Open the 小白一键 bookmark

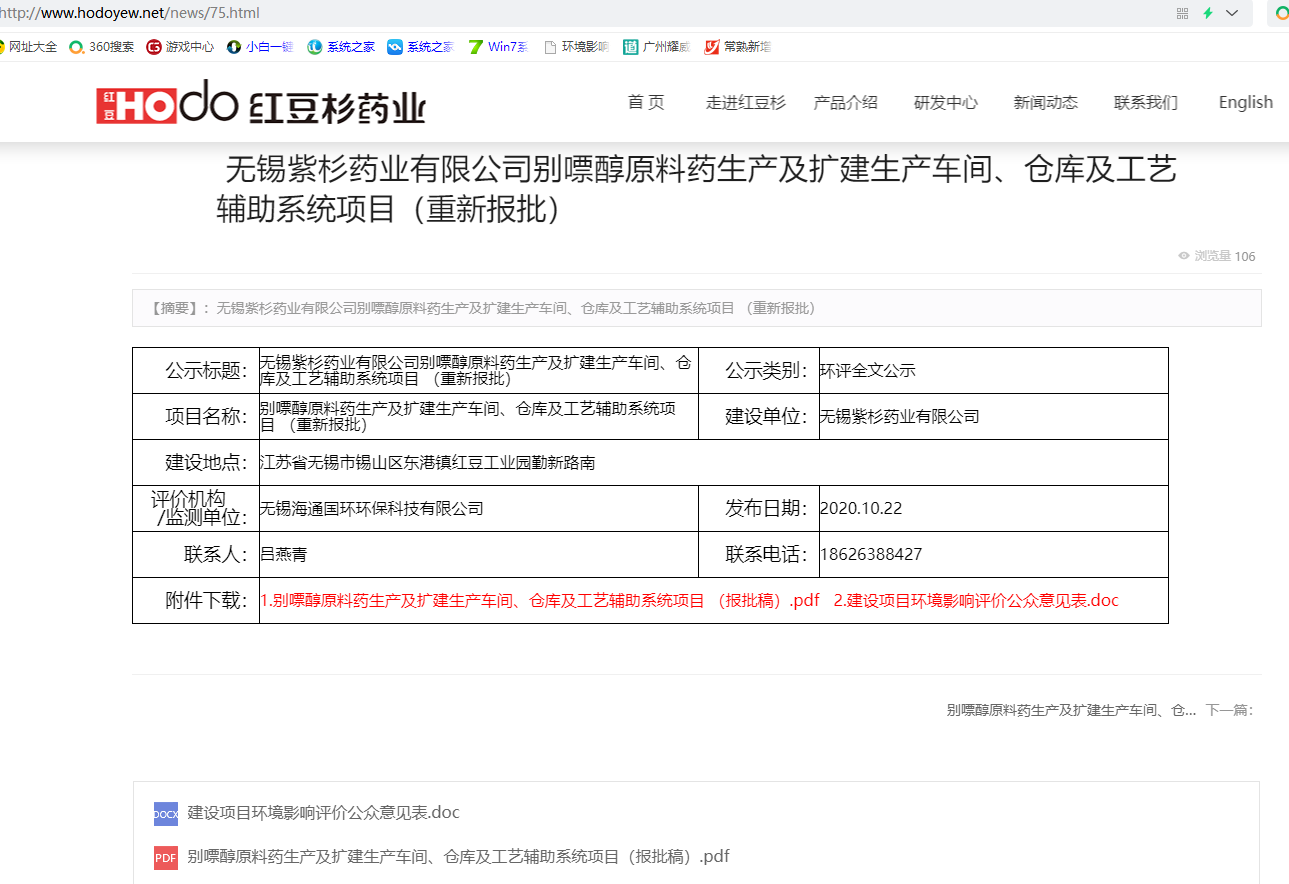pos(260,47)
